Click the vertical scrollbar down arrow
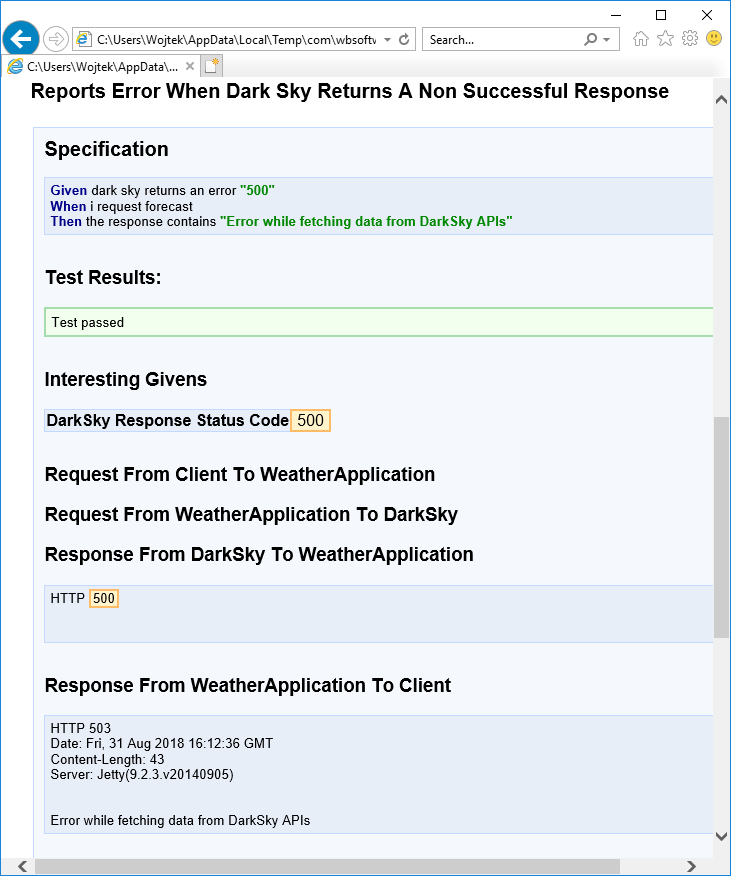This screenshot has width=731, height=876. coord(721,836)
